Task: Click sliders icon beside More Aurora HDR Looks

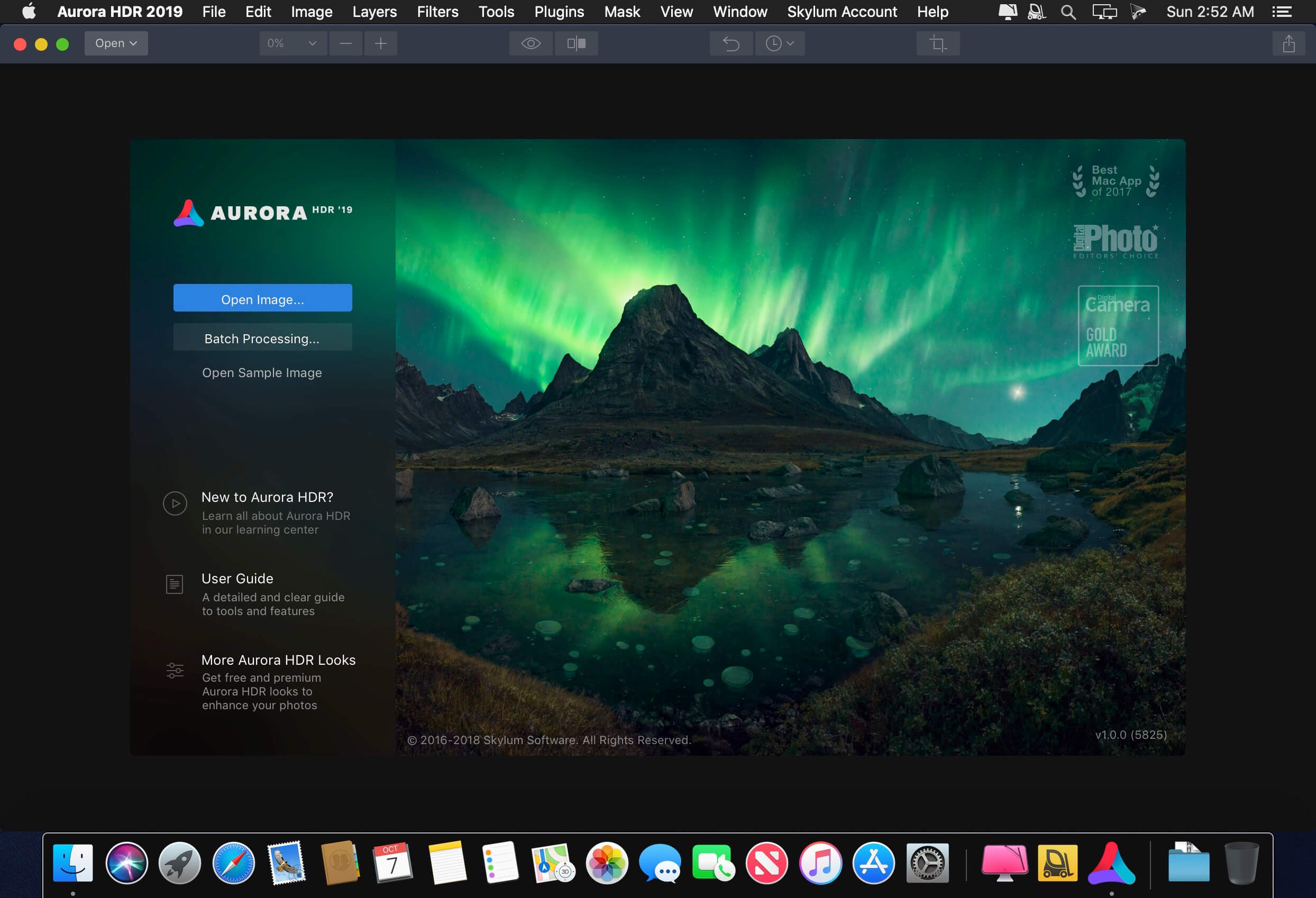Action: point(175,671)
